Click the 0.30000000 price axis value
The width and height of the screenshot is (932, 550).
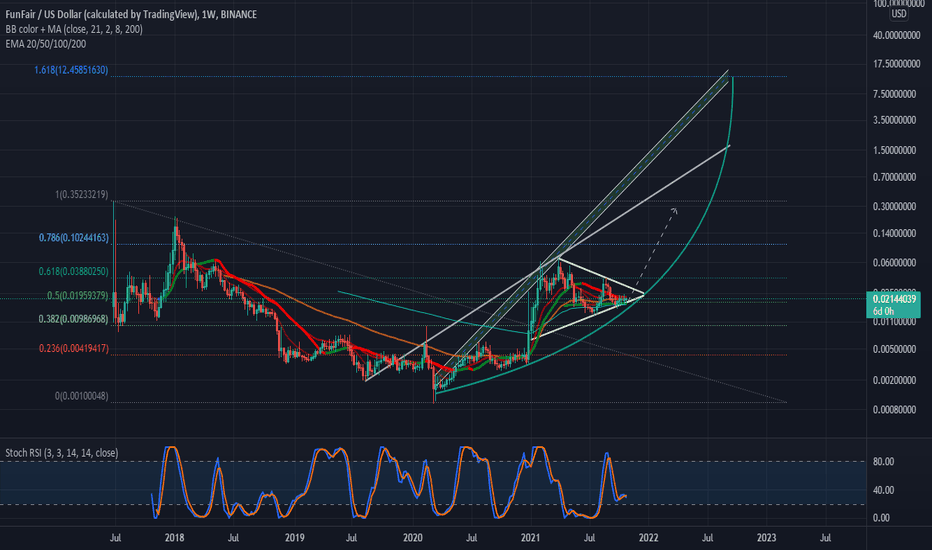click(x=895, y=207)
